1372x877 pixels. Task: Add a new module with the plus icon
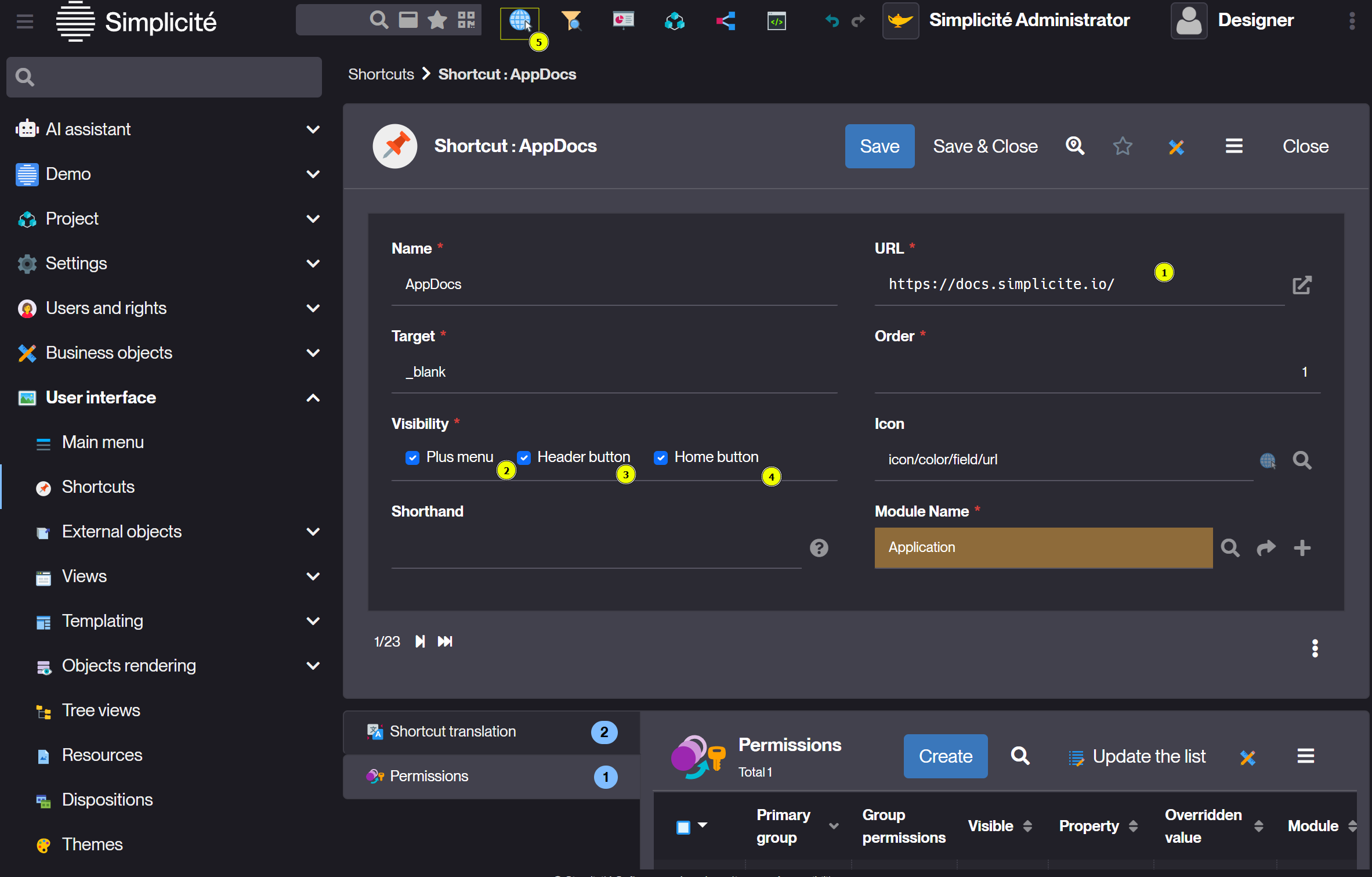(x=1302, y=548)
